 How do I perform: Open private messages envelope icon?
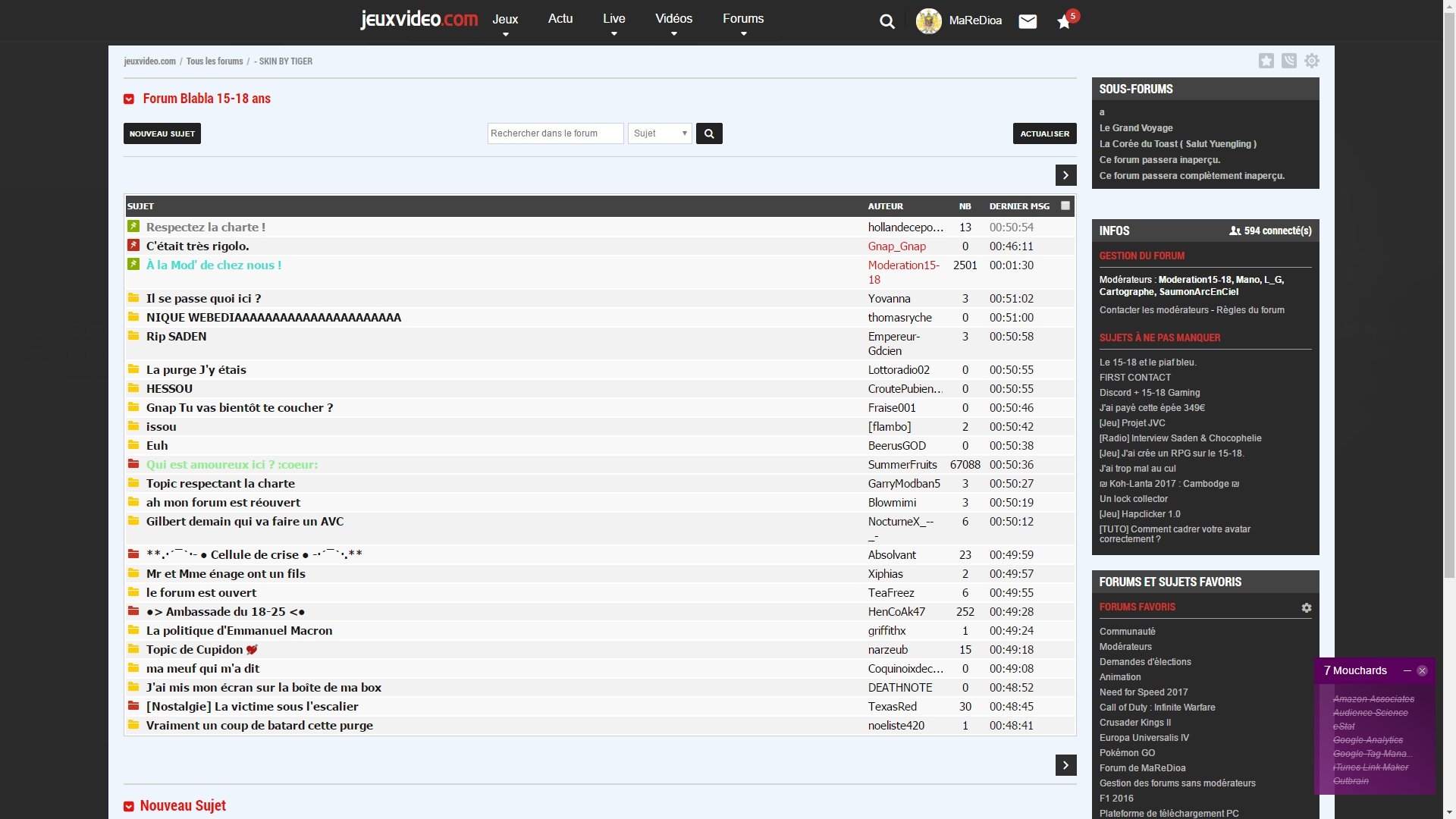(1028, 21)
